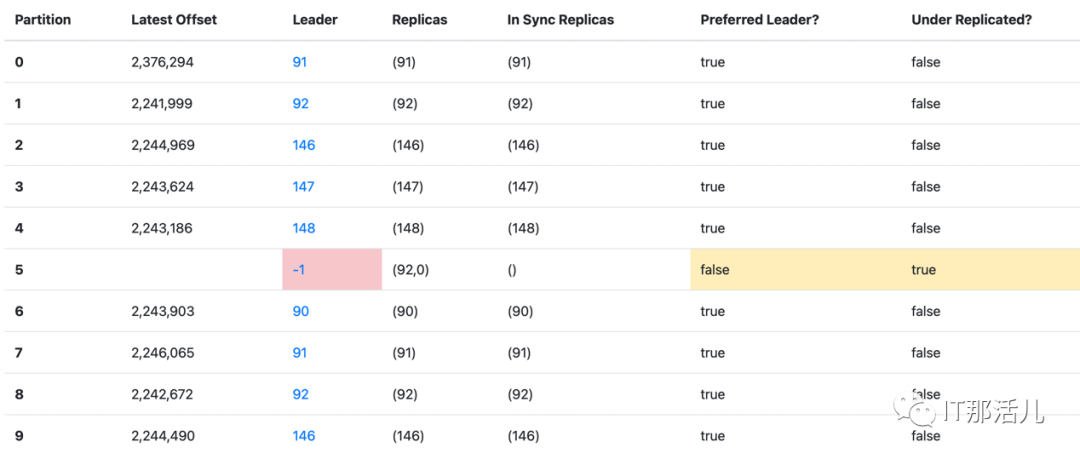Open the leader 90 broker link
This screenshot has height=459, width=1080.
pyautogui.click(x=300, y=311)
